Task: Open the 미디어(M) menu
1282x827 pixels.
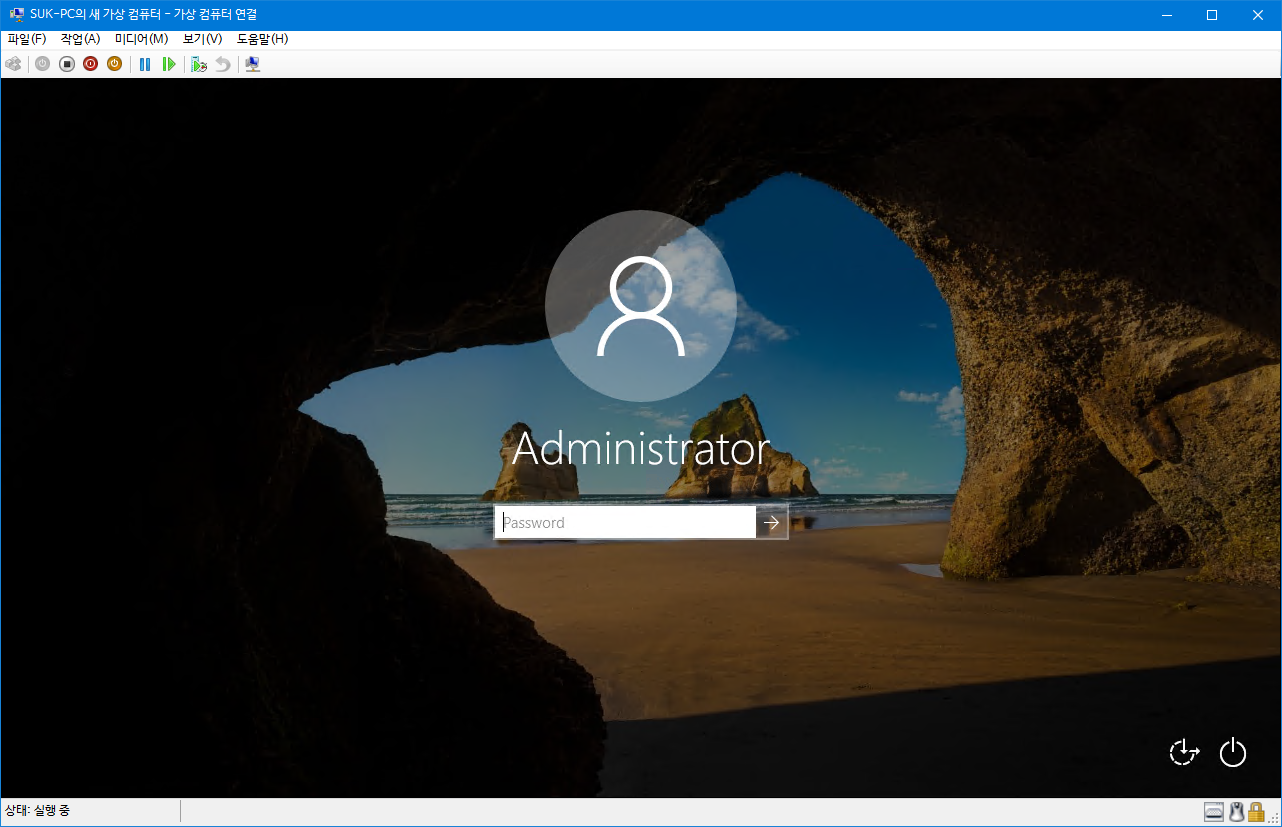Action: (141, 39)
